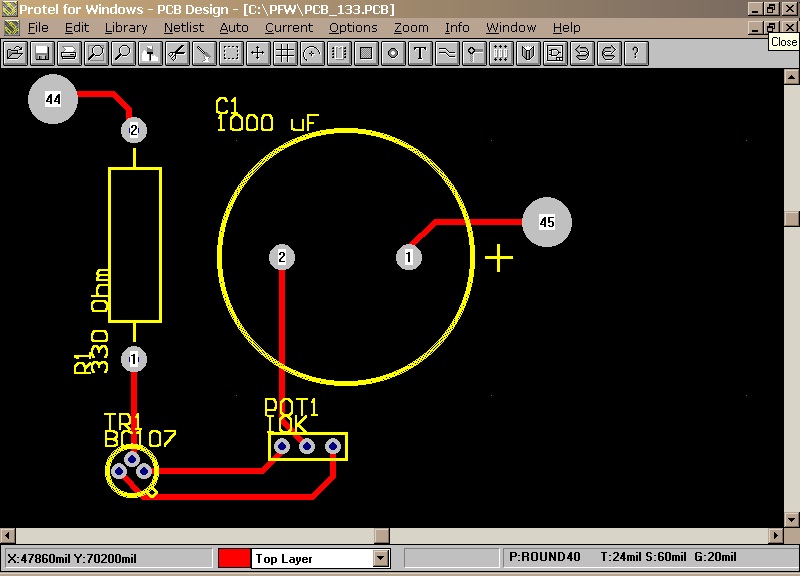This screenshot has width=800, height=576.
Task: Open the Top Layer dropdown
Action: (x=381, y=558)
